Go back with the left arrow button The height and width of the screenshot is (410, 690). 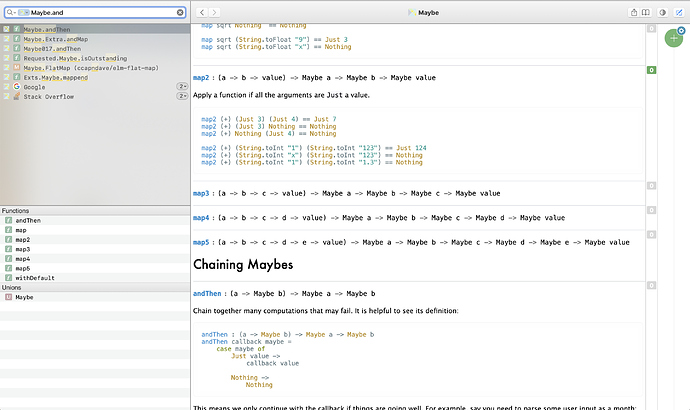coord(202,12)
